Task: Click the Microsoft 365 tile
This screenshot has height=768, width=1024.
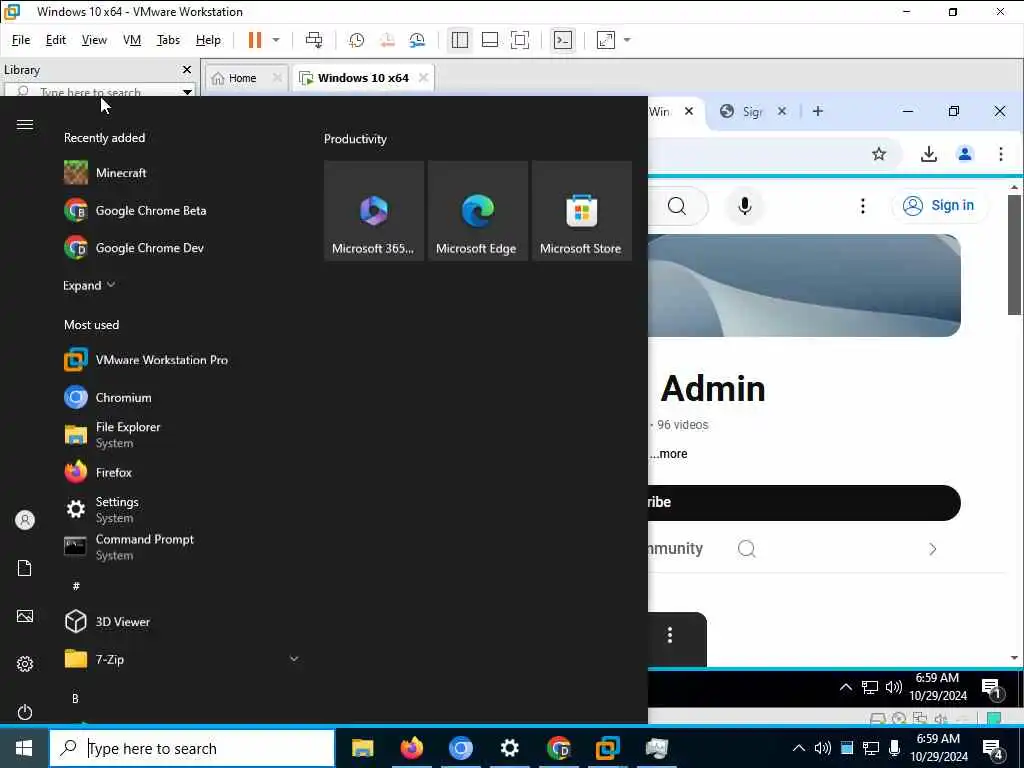Action: [374, 211]
